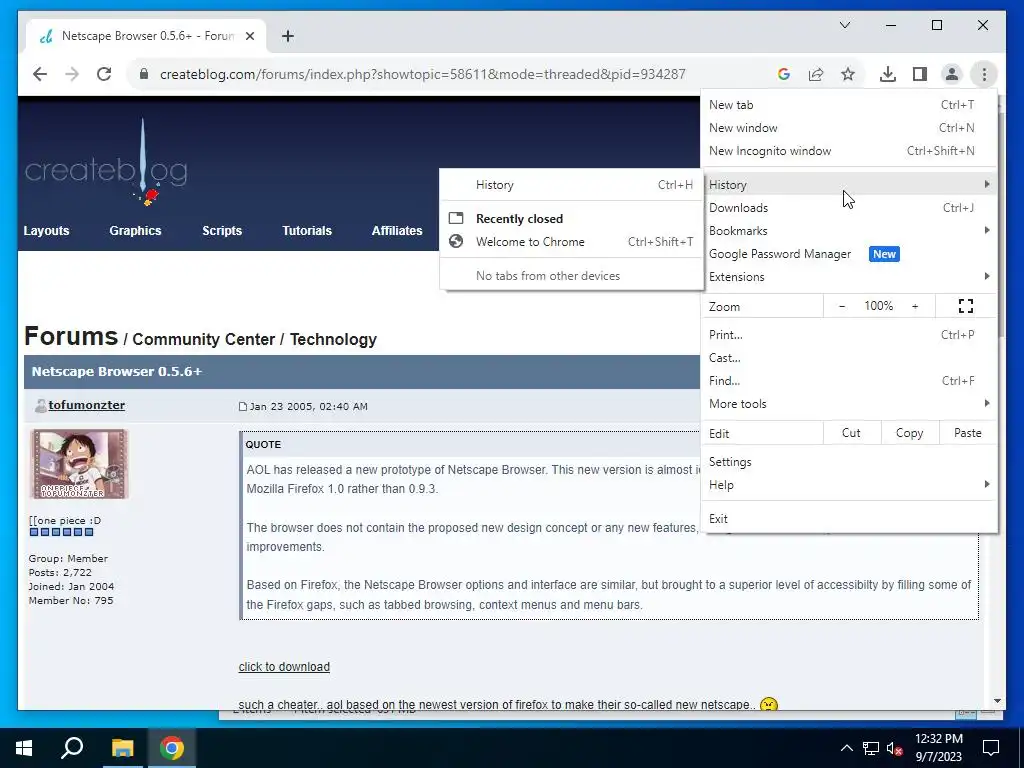Close the three-dot Chrome menu button

(x=984, y=74)
